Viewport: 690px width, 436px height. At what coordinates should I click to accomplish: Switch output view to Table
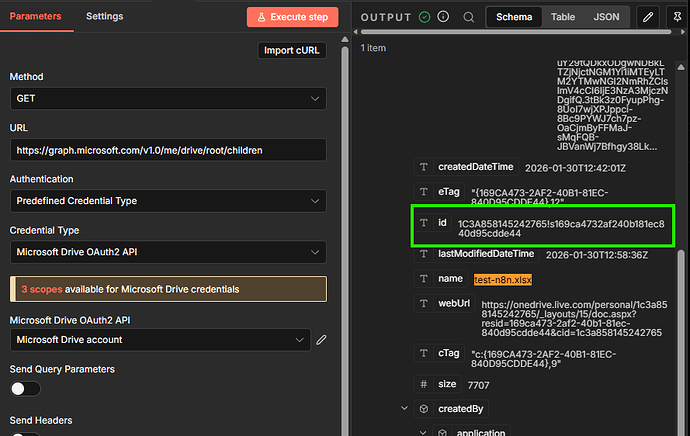(x=563, y=17)
